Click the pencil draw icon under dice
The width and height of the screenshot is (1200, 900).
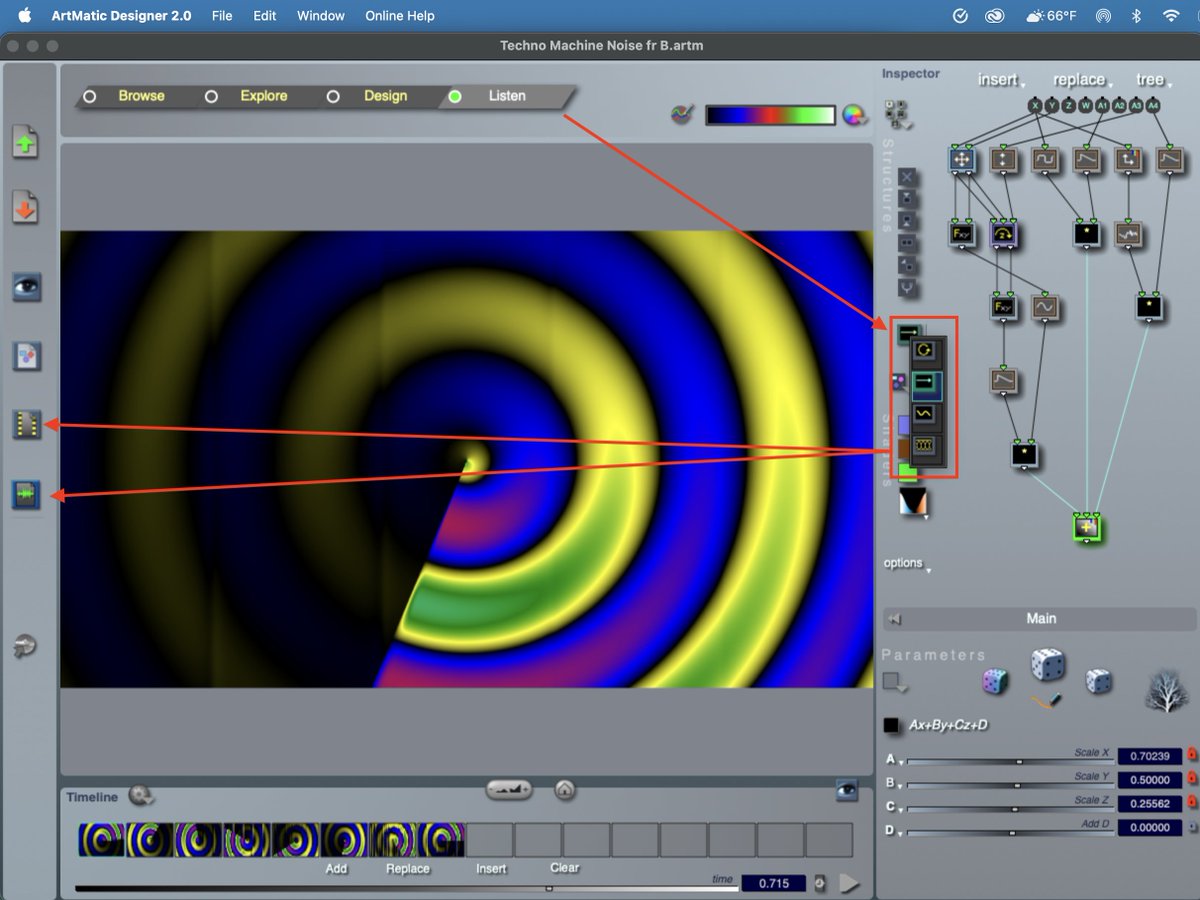(1046, 700)
